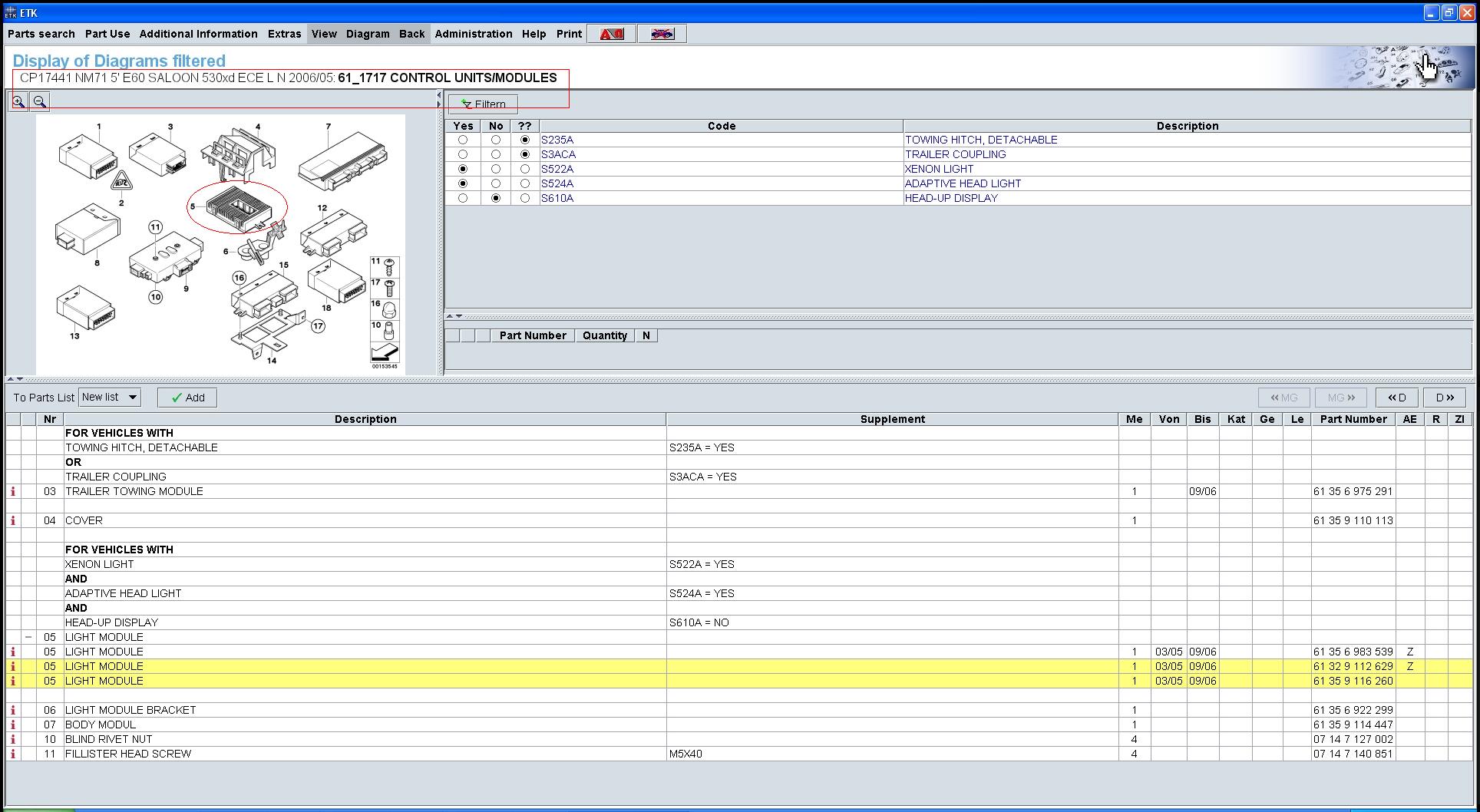
Task: Click 'Display of Diagrams filtered' heading
Action: click(119, 61)
